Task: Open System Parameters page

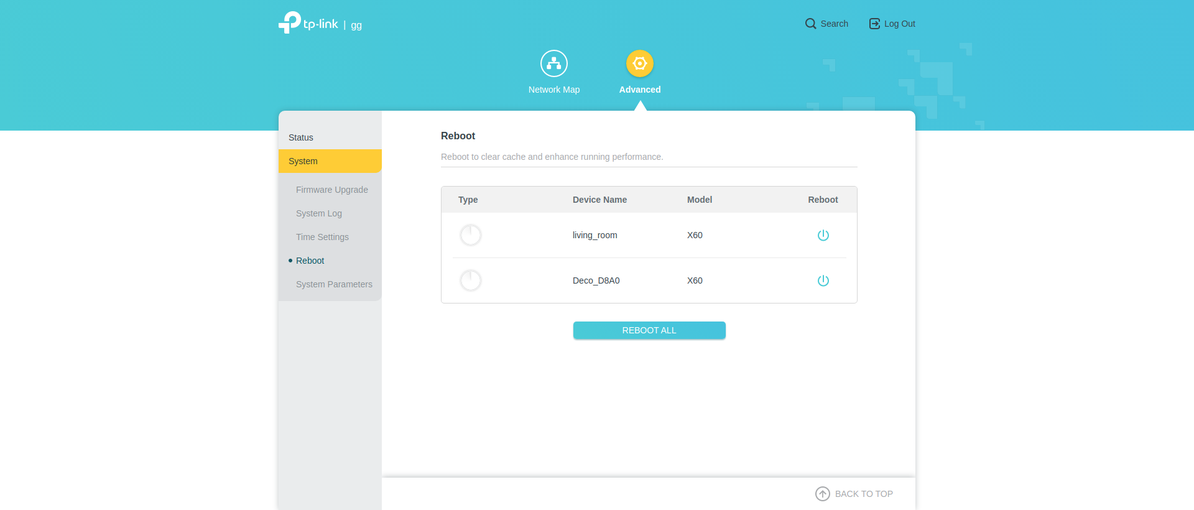Action: click(x=334, y=285)
